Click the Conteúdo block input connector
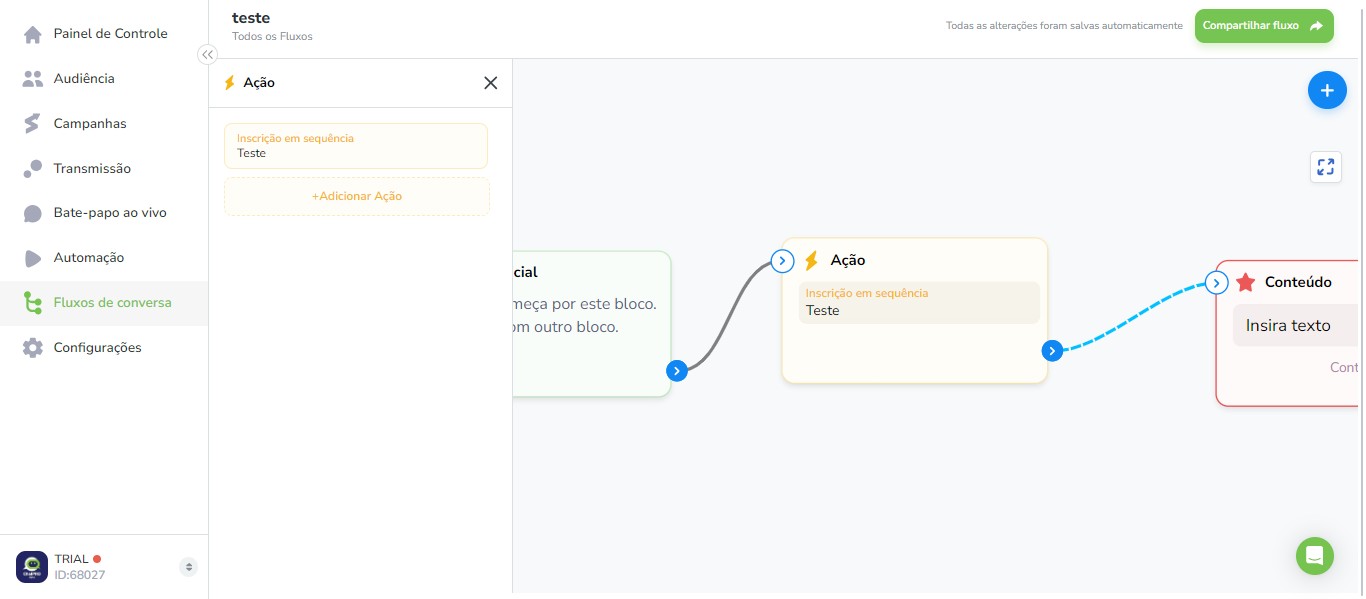 1216,283
